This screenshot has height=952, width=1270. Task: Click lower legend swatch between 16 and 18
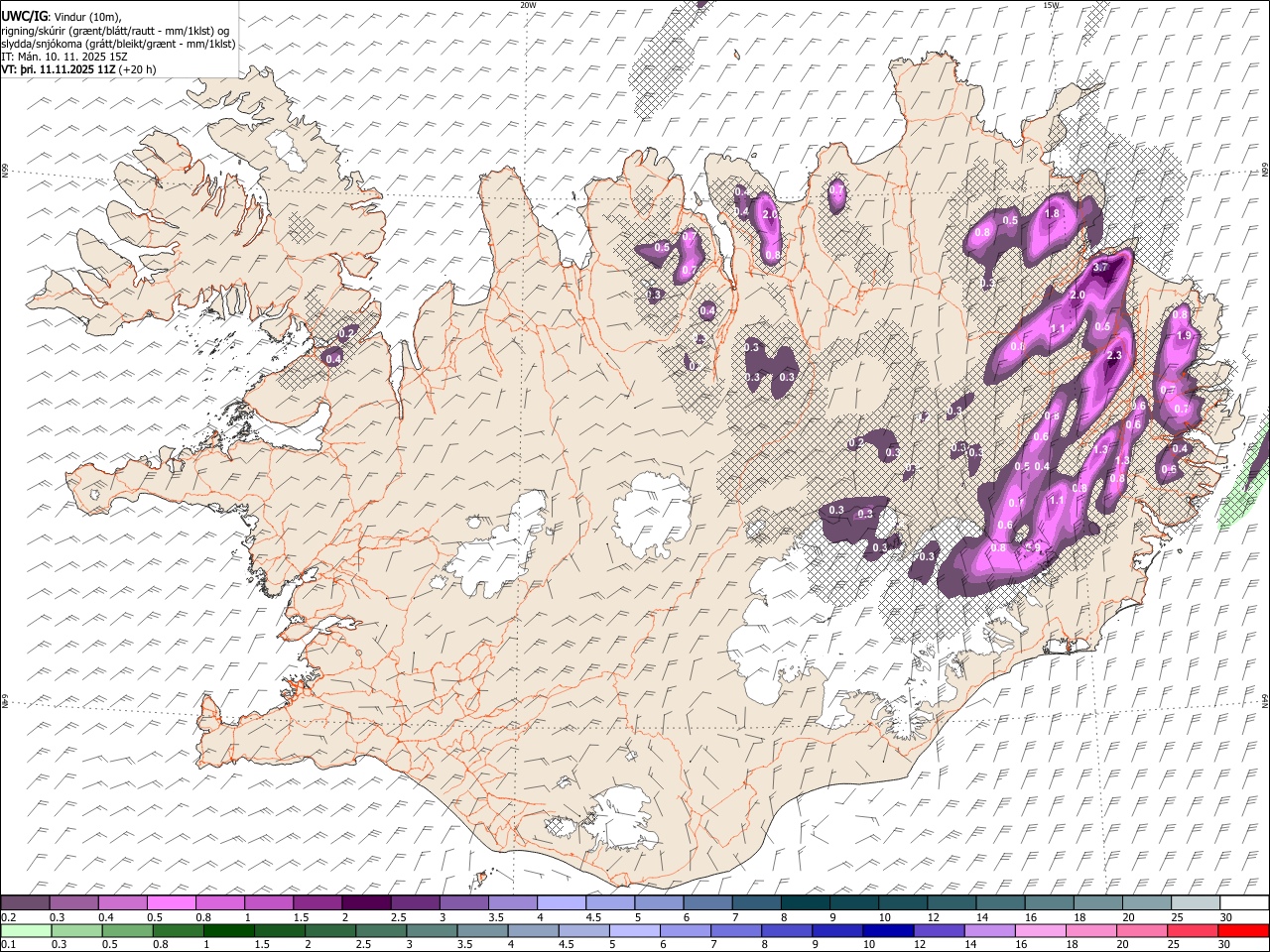pos(1041,930)
